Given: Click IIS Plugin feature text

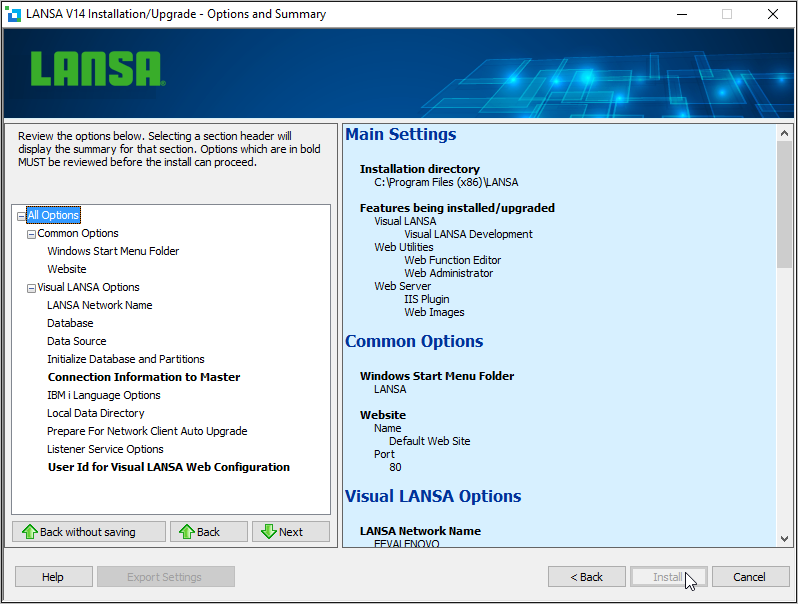Looking at the screenshot, I should pyautogui.click(x=426, y=299).
